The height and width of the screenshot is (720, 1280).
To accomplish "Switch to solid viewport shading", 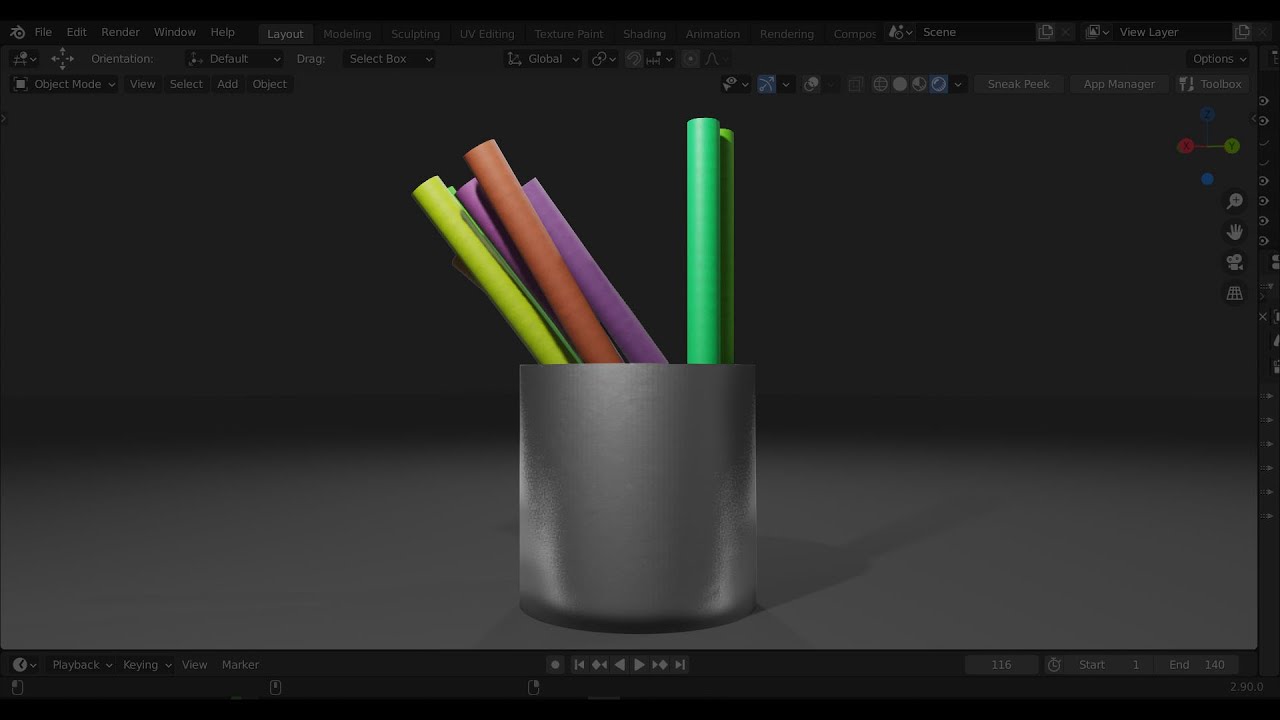I will 900,84.
